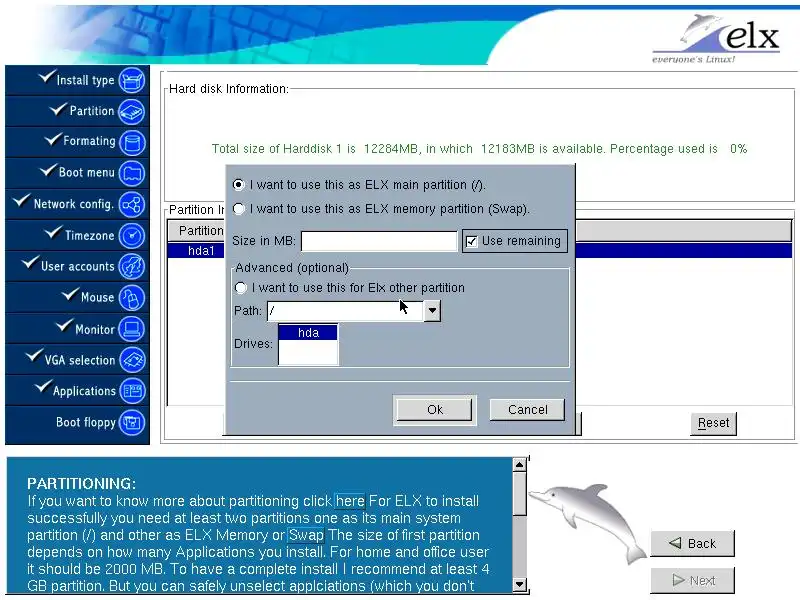This screenshot has height=600, width=800.
Task: Select ELX memory partition (Swap) radio
Action: [238, 209]
